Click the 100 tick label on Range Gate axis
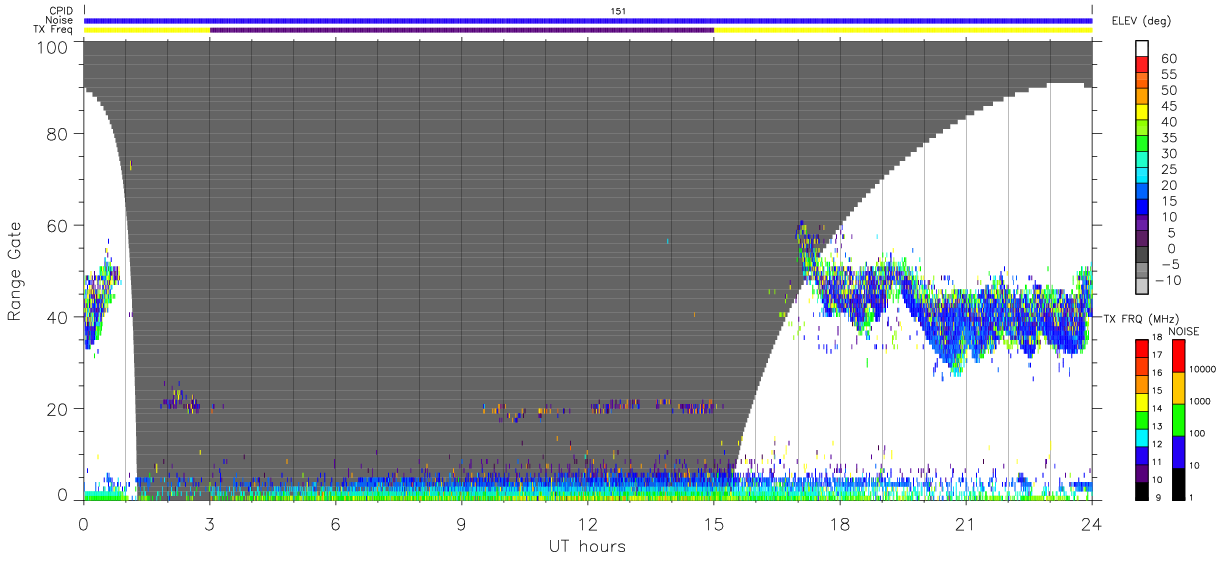This screenshot has width=1228, height=567. point(54,47)
